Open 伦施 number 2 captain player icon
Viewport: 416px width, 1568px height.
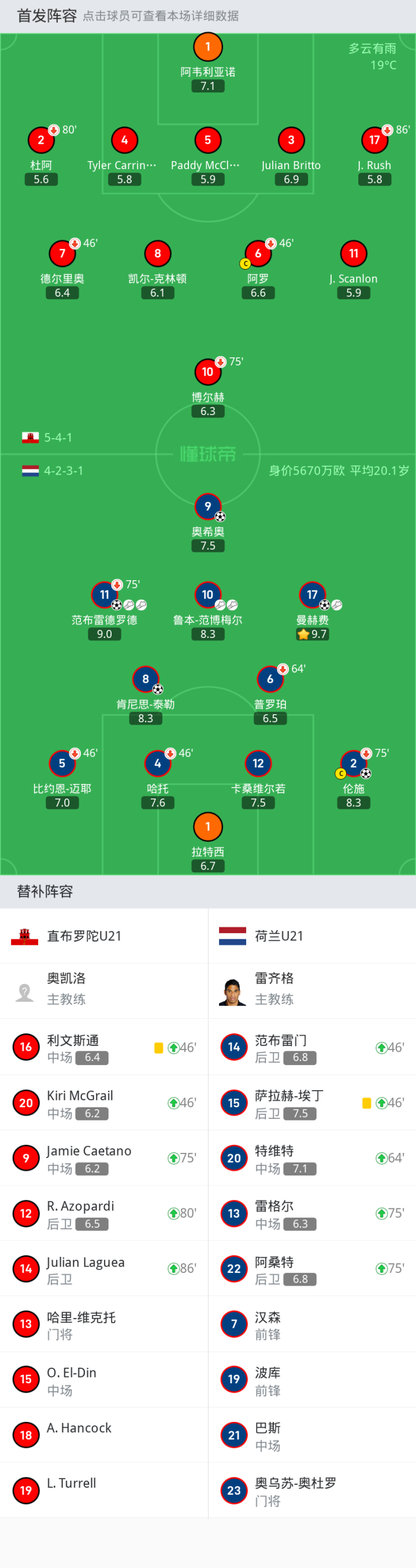[353, 763]
